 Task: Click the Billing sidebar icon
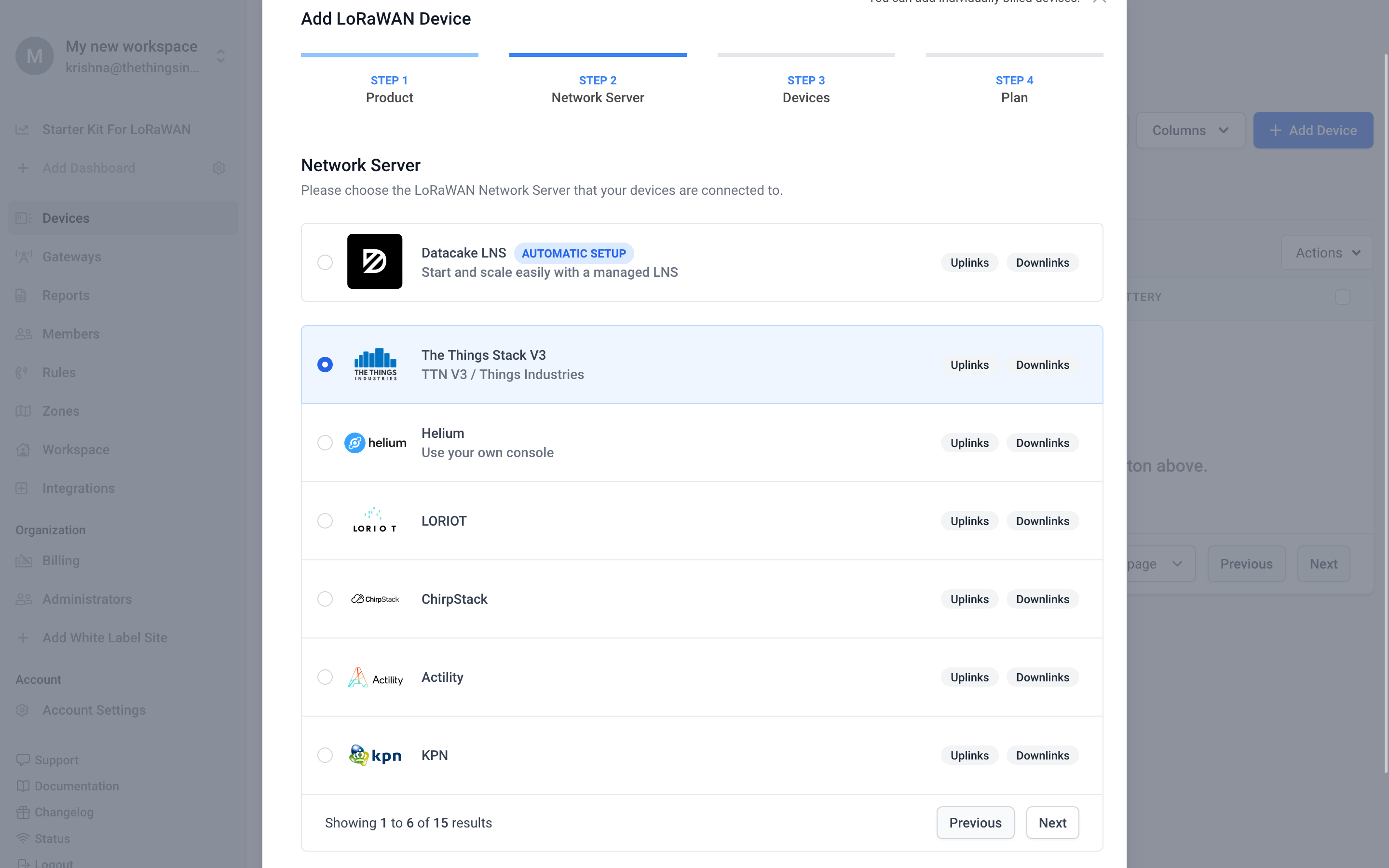23,561
